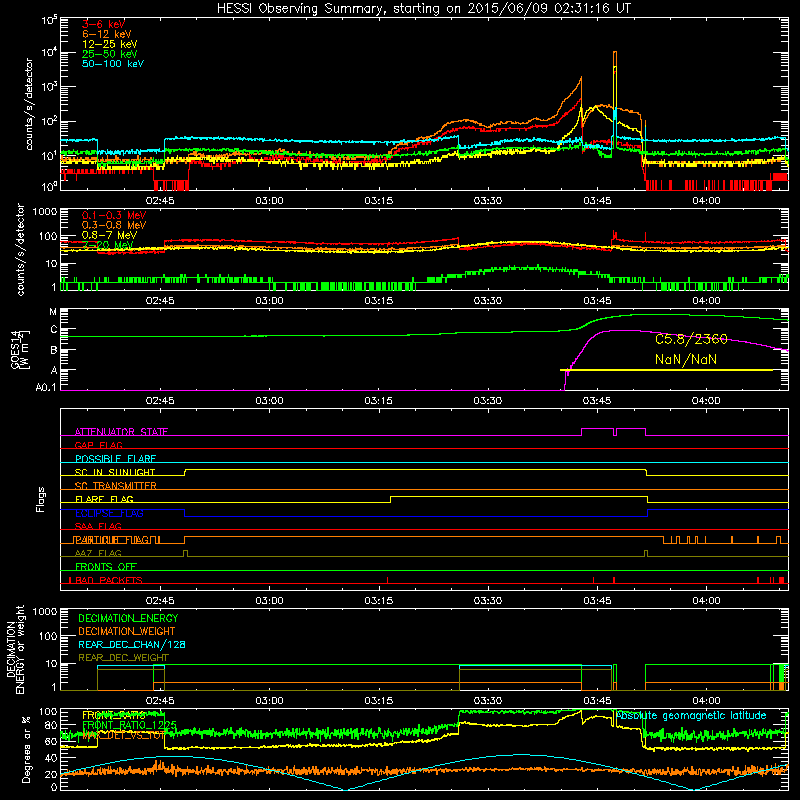Select the PARTICLE_FLAG label
The width and height of the screenshot is (800, 800).
click(x=112, y=540)
